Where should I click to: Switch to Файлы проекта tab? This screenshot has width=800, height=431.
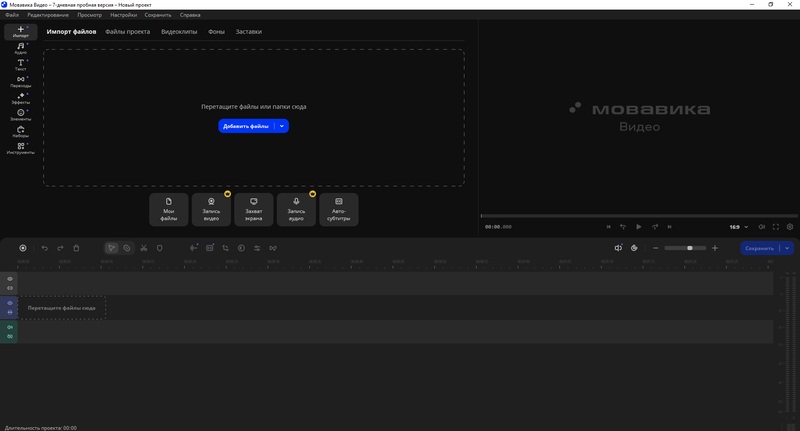[128, 32]
